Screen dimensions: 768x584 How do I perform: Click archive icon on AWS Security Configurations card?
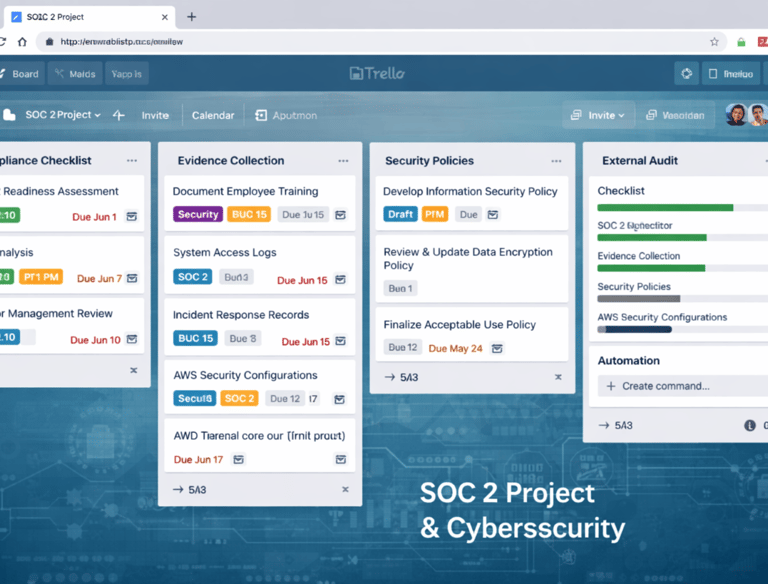tap(339, 399)
